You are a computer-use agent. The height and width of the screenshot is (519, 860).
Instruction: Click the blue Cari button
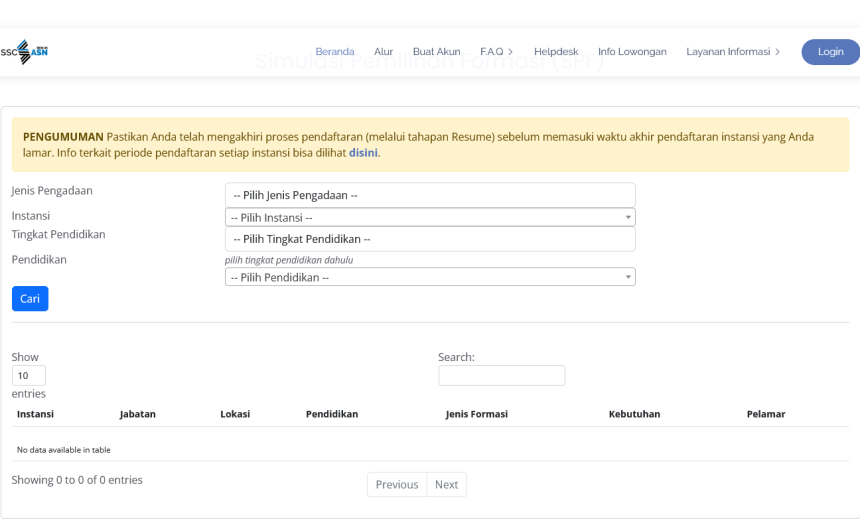(x=30, y=299)
